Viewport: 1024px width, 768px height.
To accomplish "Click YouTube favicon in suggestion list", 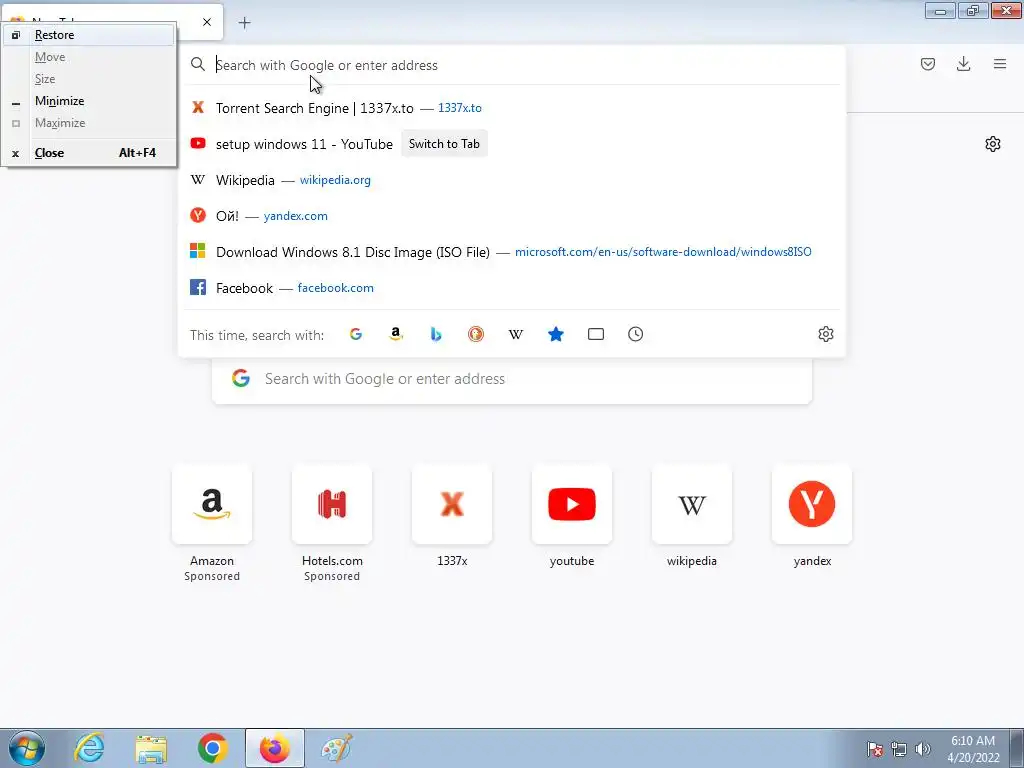I will [198, 143].
